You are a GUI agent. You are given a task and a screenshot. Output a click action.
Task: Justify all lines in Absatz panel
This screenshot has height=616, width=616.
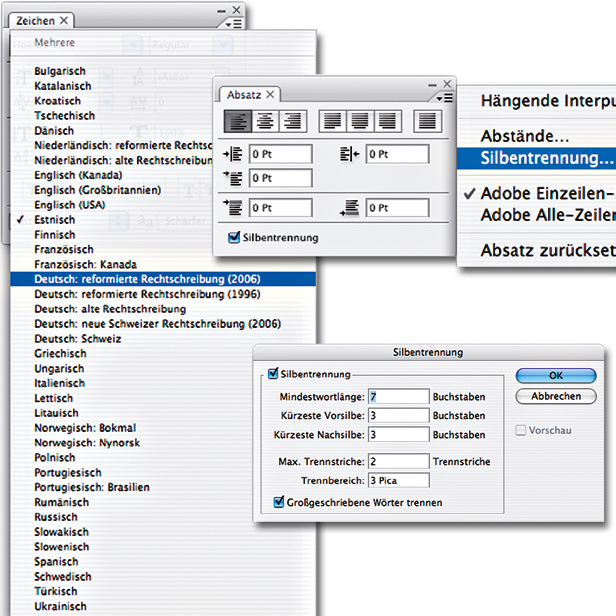coord(427,121)
